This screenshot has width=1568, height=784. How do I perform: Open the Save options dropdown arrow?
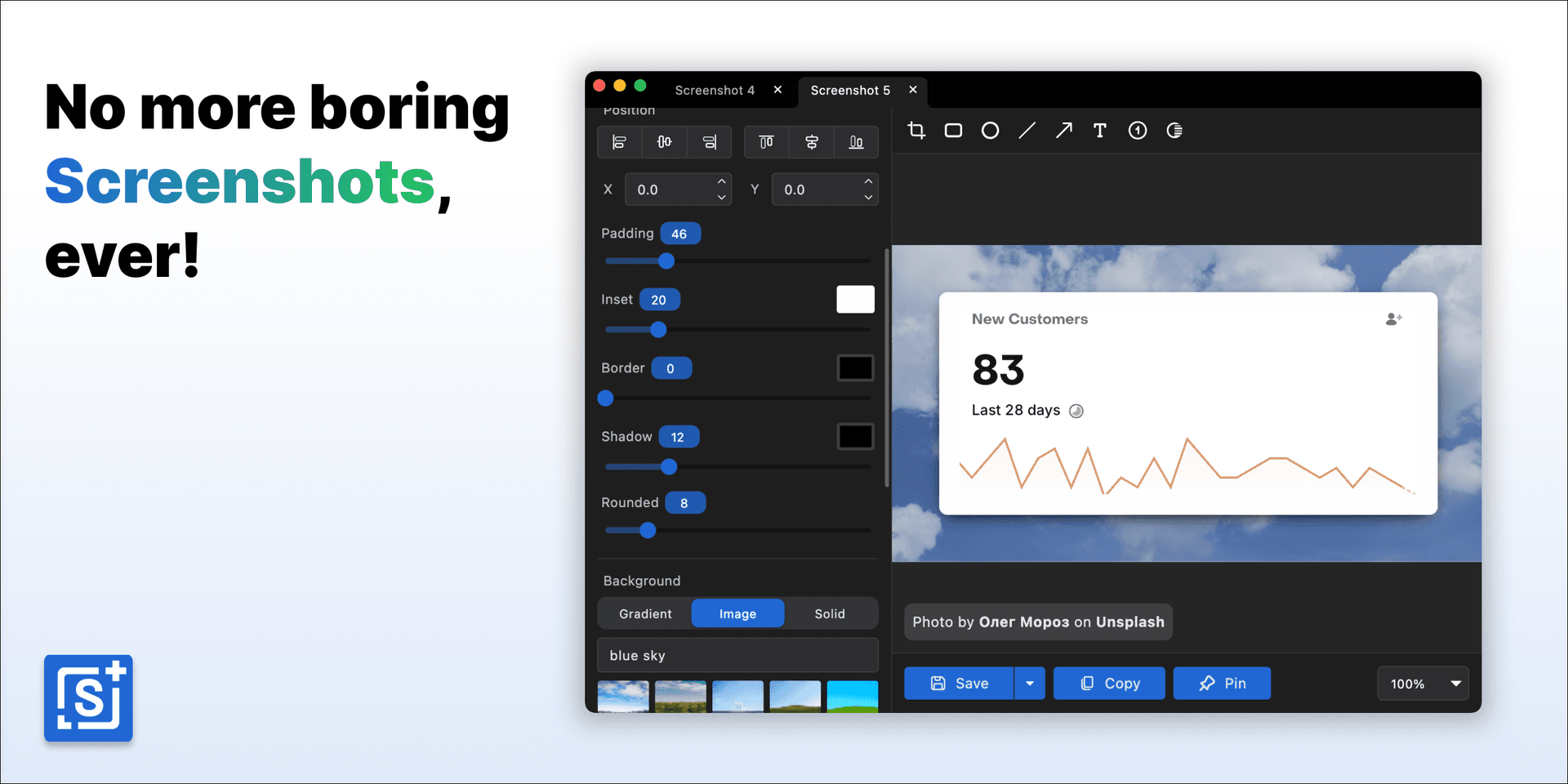[1030, 684]
